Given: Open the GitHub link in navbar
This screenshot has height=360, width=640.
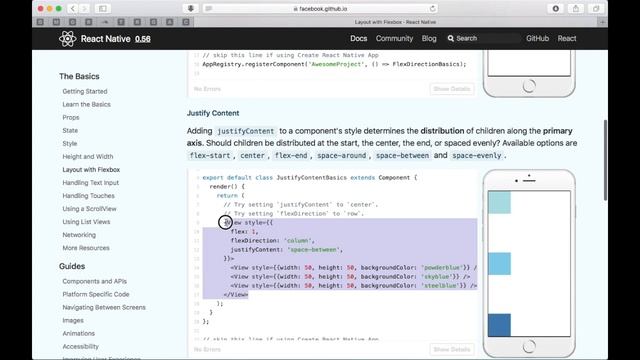Looking at the screenshot, I should pyautogui.click(x=537, y=38).
